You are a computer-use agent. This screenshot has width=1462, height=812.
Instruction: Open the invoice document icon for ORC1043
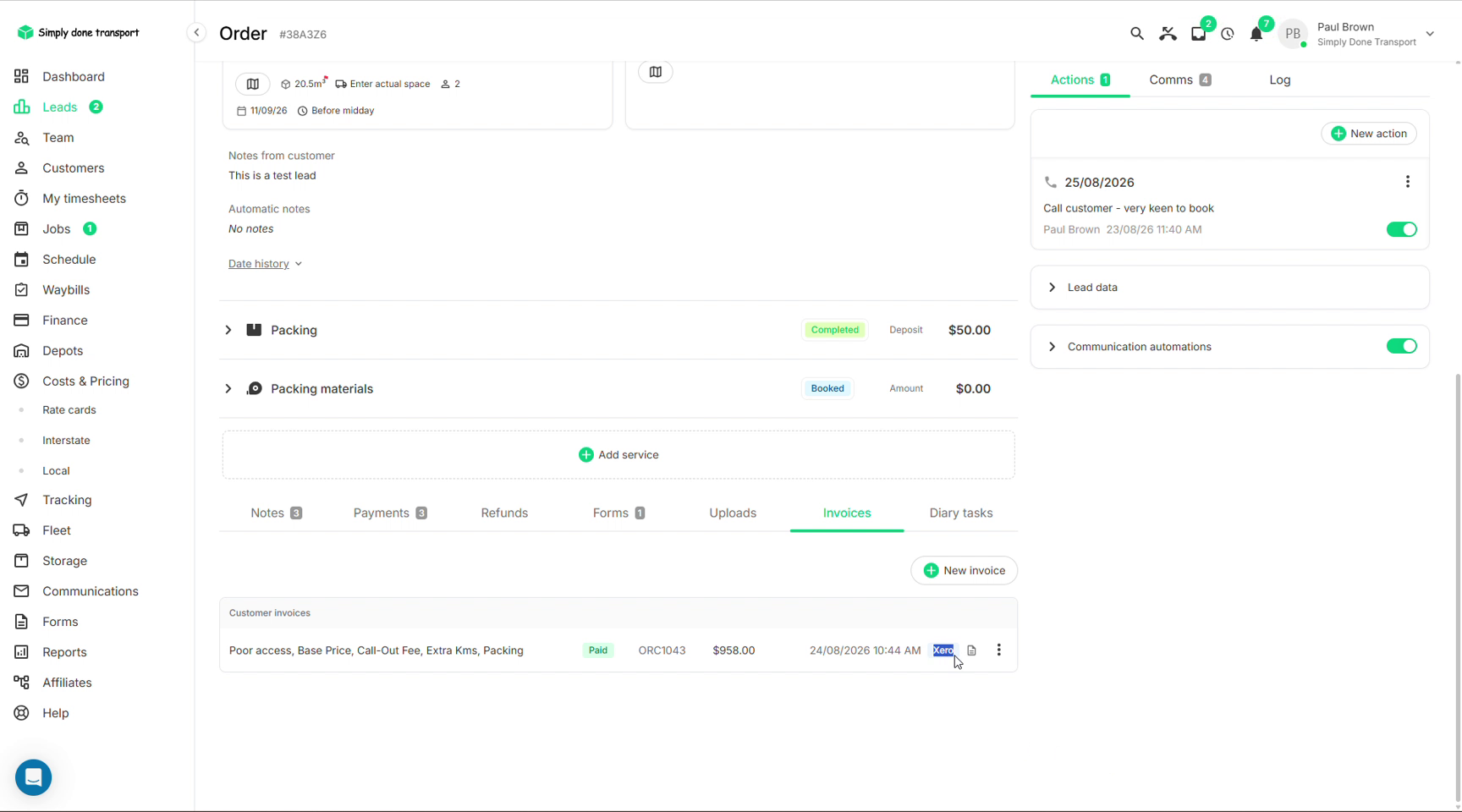click(x=971, y=650)
